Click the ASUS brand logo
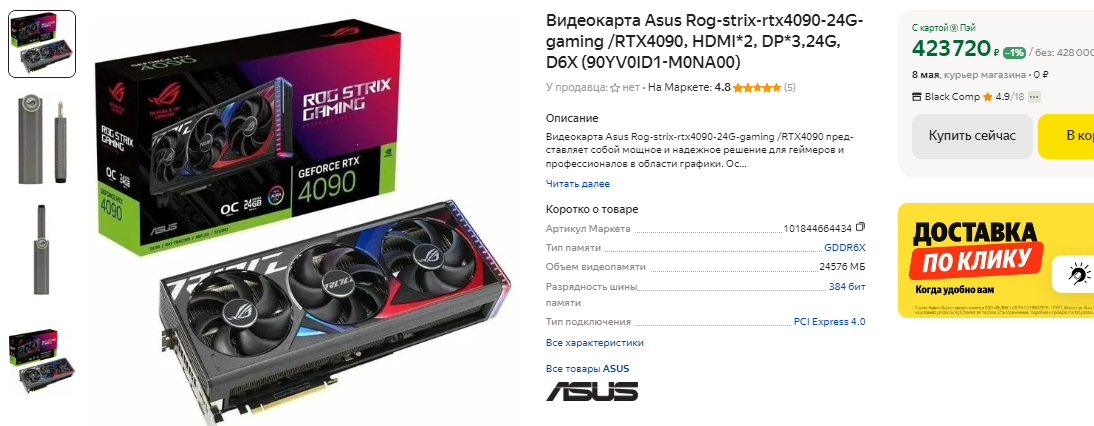The height and width of the screenshot is (426, 1094). coord(592,391)
